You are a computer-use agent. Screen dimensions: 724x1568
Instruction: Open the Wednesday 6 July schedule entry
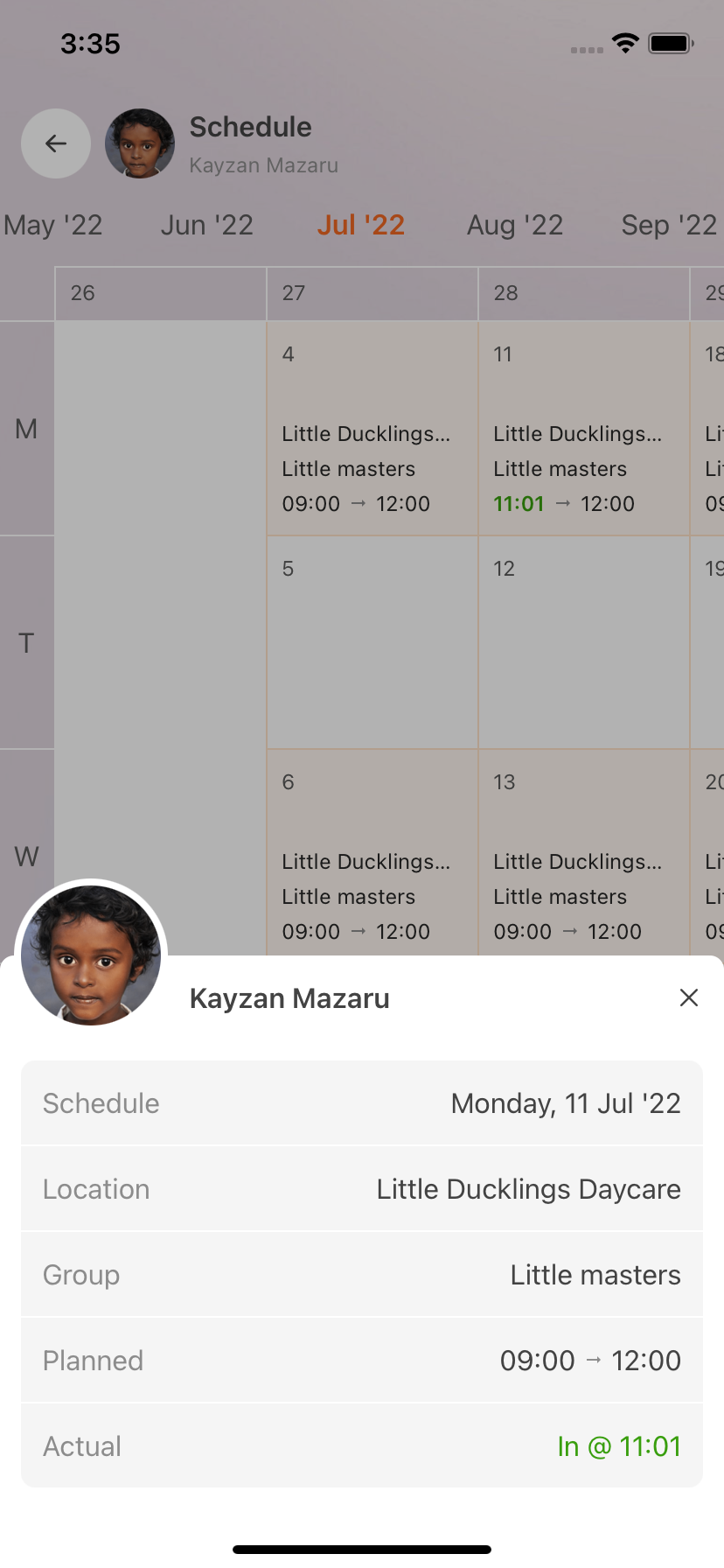pyautogui.click(x=372, y=853)
